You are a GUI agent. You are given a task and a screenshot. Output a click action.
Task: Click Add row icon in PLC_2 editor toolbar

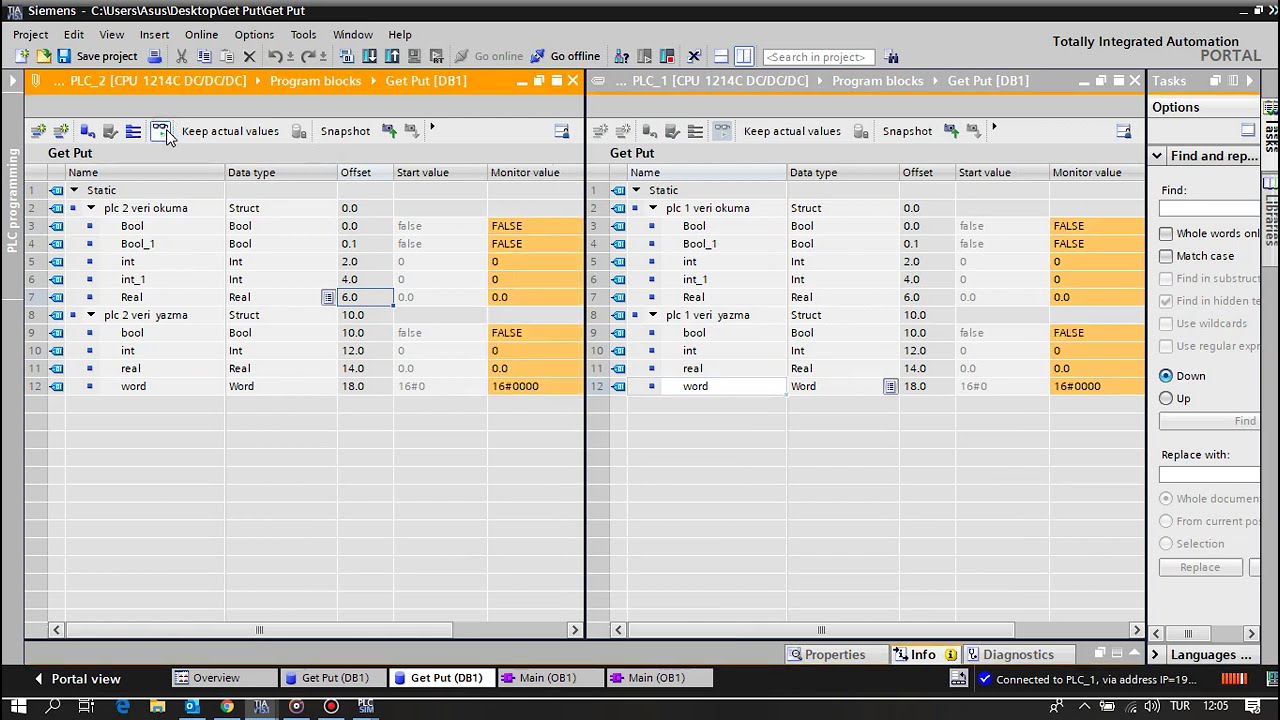[61, 131]
